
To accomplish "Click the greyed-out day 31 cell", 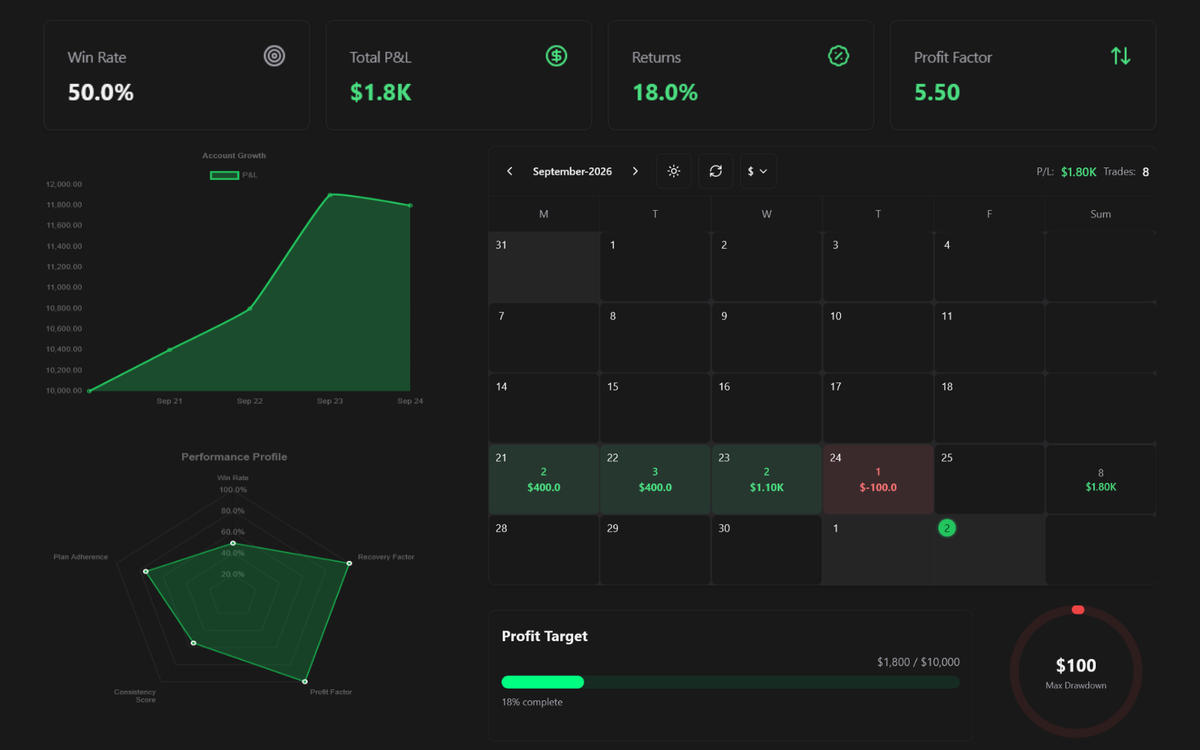I will click(x=544, y=267).
